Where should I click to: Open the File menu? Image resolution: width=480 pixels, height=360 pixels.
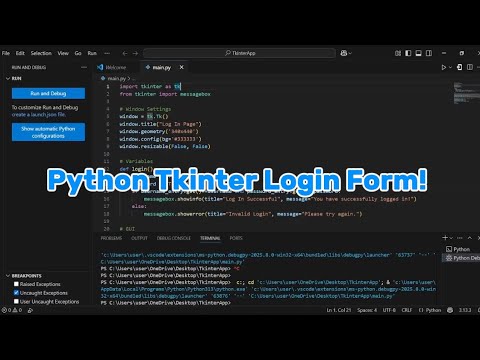point(6,53)
